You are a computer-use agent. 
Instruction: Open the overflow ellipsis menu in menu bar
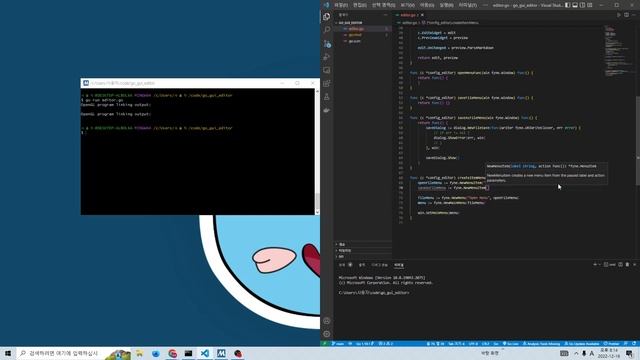tap(485, 5)
